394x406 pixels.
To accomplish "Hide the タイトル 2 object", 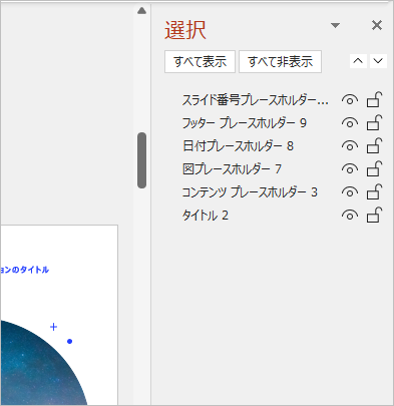I will [350, 215].
